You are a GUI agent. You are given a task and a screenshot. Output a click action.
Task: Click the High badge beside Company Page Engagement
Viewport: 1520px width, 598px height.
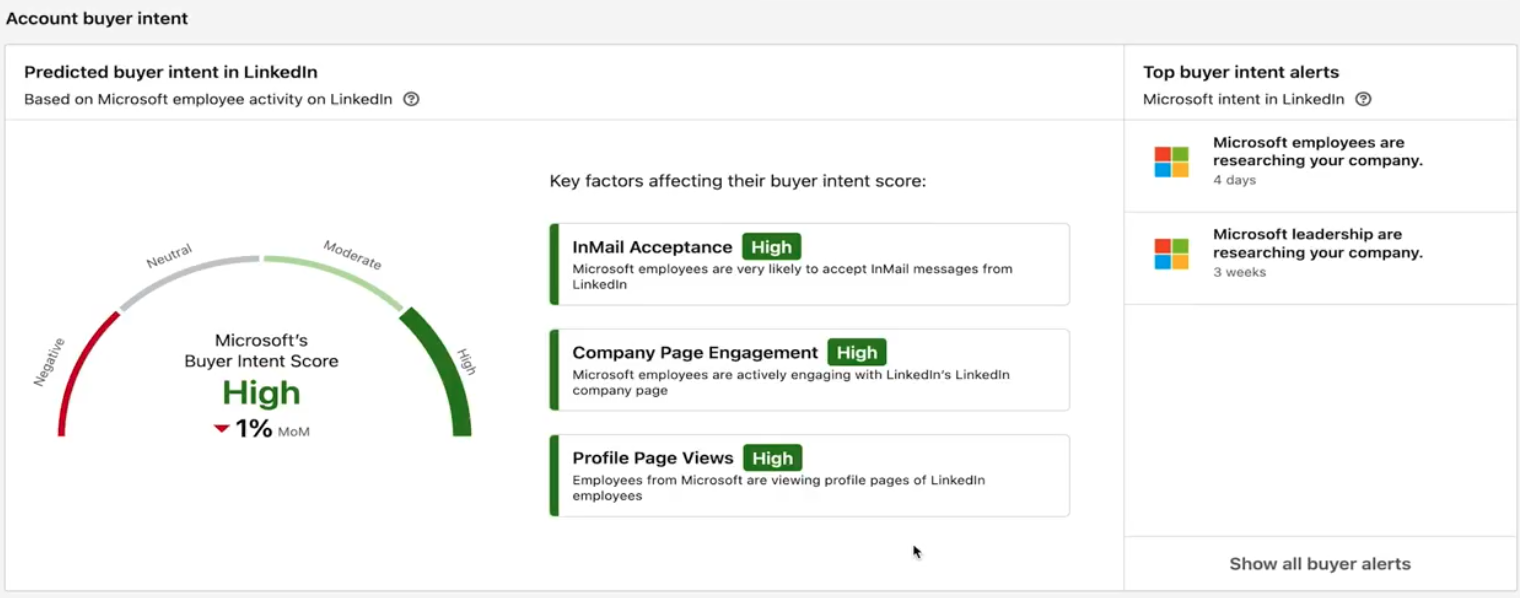856,353
